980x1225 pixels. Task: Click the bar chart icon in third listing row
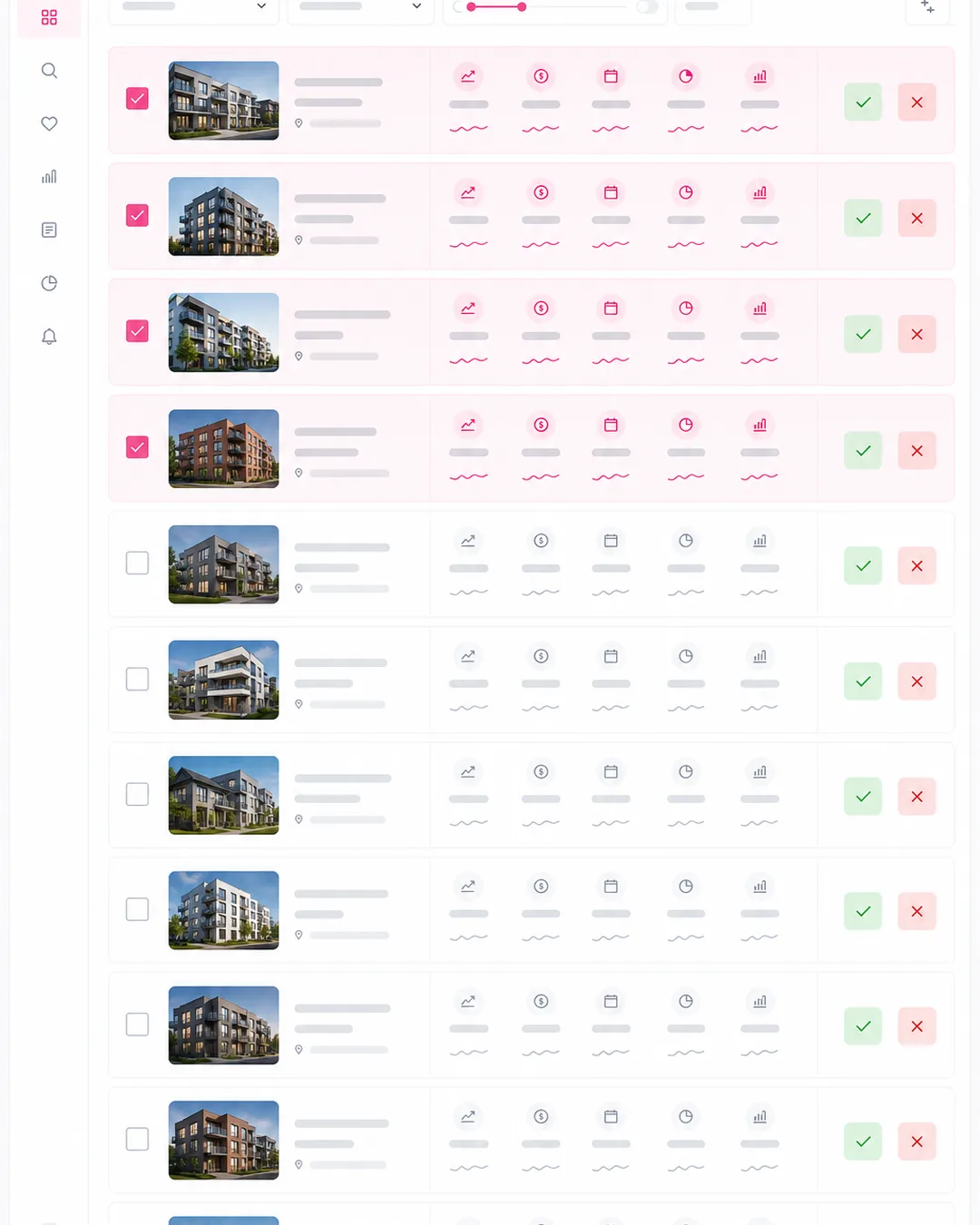click(759, 309)
